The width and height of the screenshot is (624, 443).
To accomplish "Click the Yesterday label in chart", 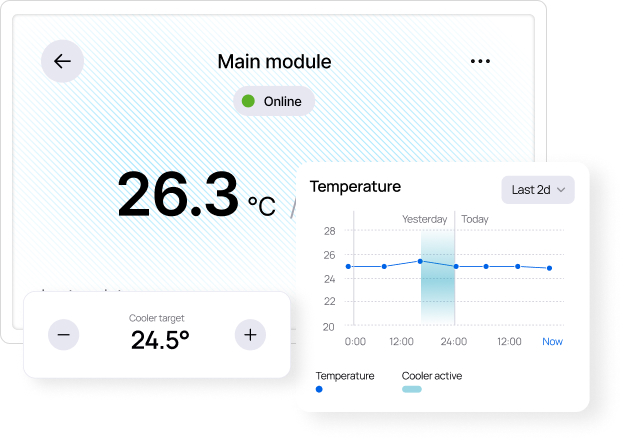I will (425, 219).
